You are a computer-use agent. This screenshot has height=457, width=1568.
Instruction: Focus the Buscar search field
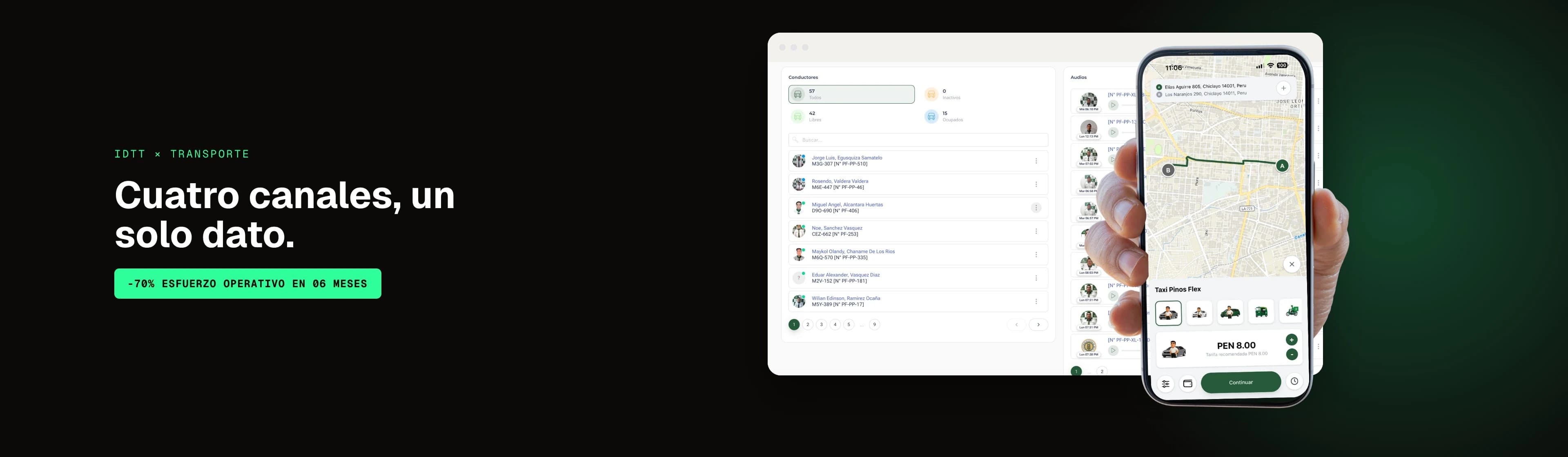(918, 140)
